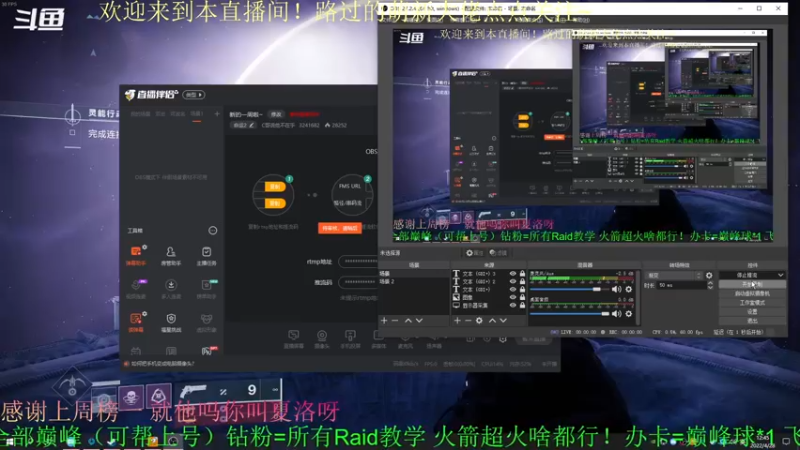Click 退出 to exit OBS
The height and width of the screenshot is (450, 800).
[x=752, y=321]
